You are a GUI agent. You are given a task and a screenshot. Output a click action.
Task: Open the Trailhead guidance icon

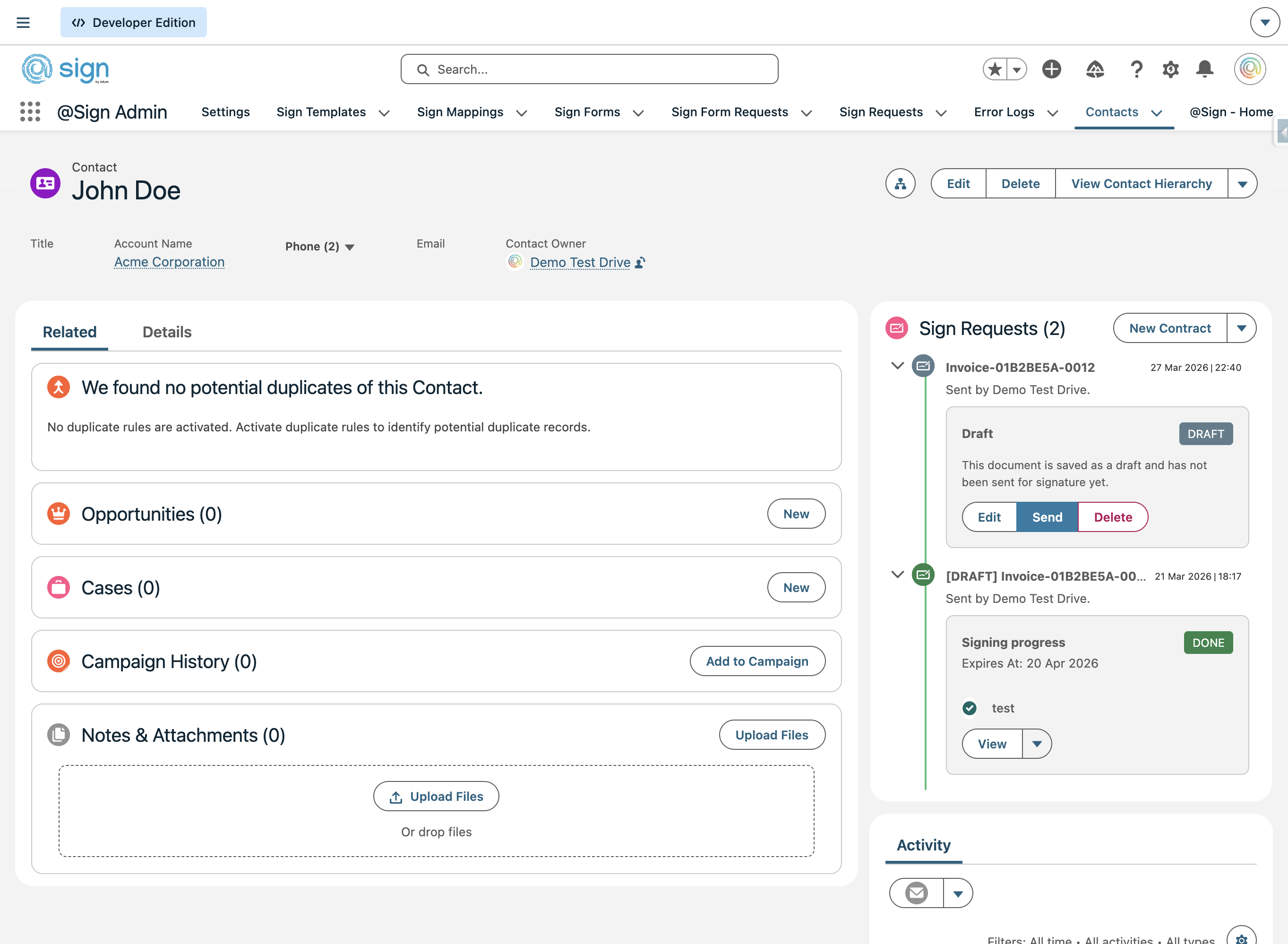(1094, 69)
